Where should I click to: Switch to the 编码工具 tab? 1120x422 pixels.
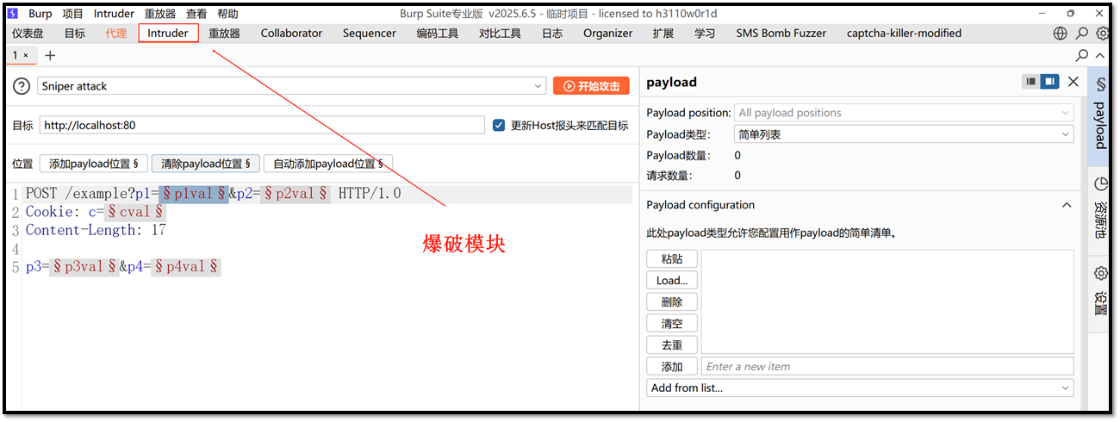point(438,34)
